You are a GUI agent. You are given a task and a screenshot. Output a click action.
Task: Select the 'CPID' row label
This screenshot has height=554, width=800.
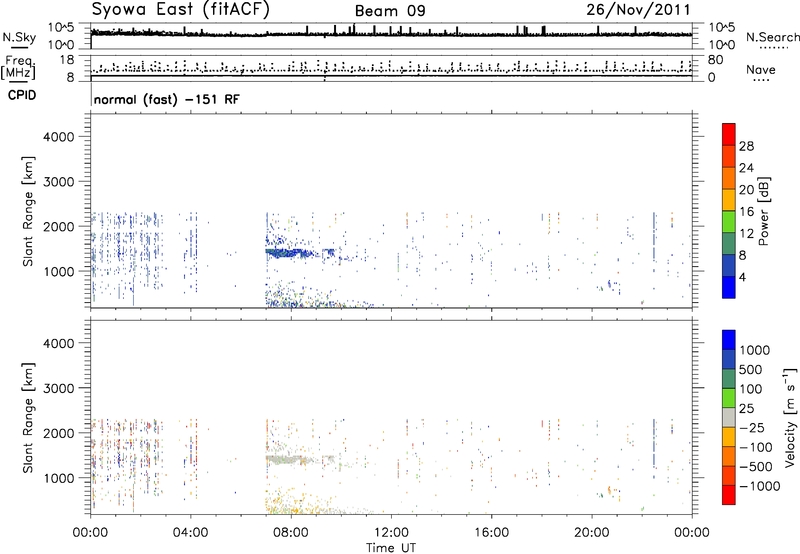pyautogui.click(x=22, y=95)
